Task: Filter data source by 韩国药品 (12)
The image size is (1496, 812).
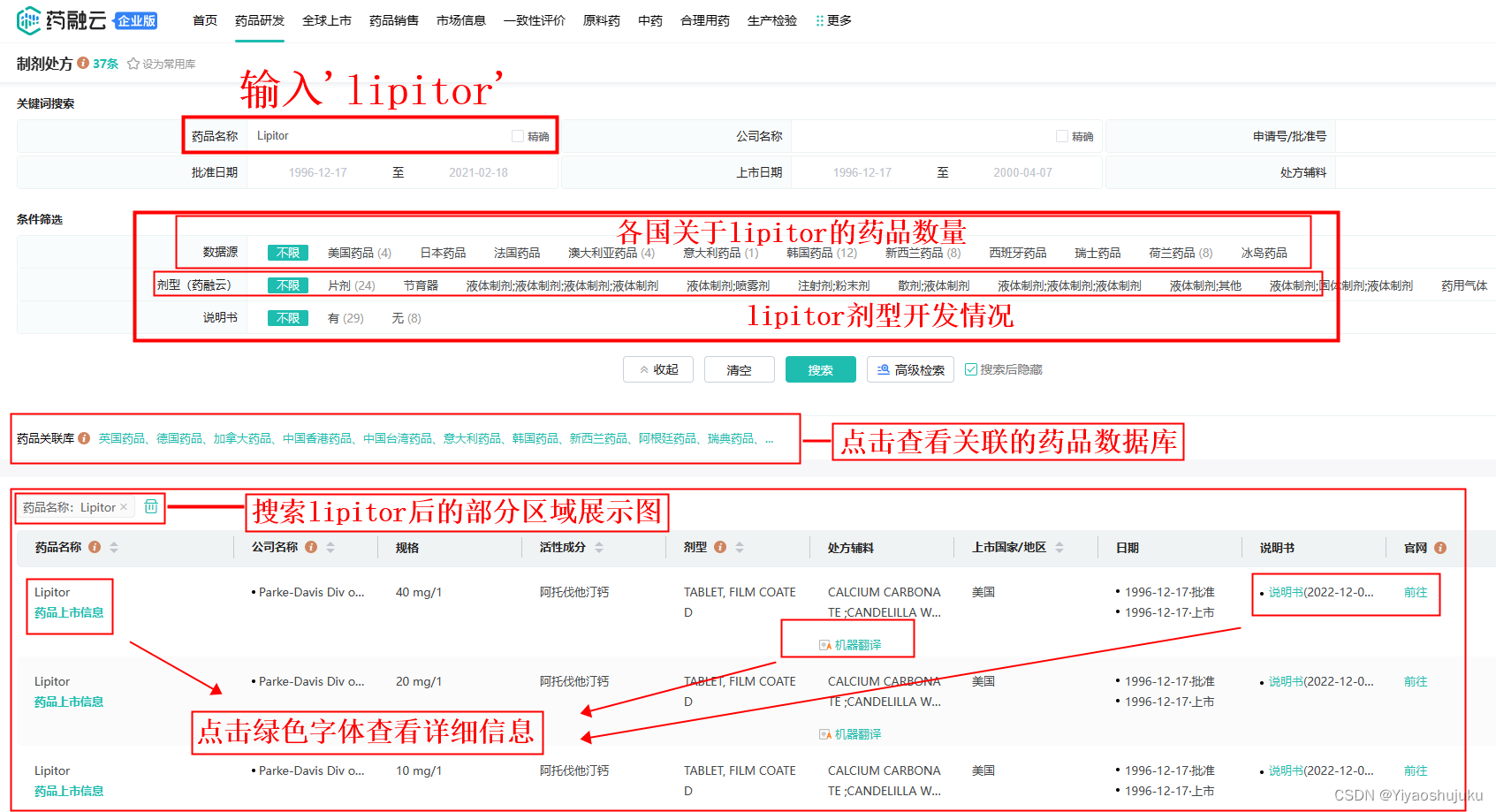Action: 822,253
